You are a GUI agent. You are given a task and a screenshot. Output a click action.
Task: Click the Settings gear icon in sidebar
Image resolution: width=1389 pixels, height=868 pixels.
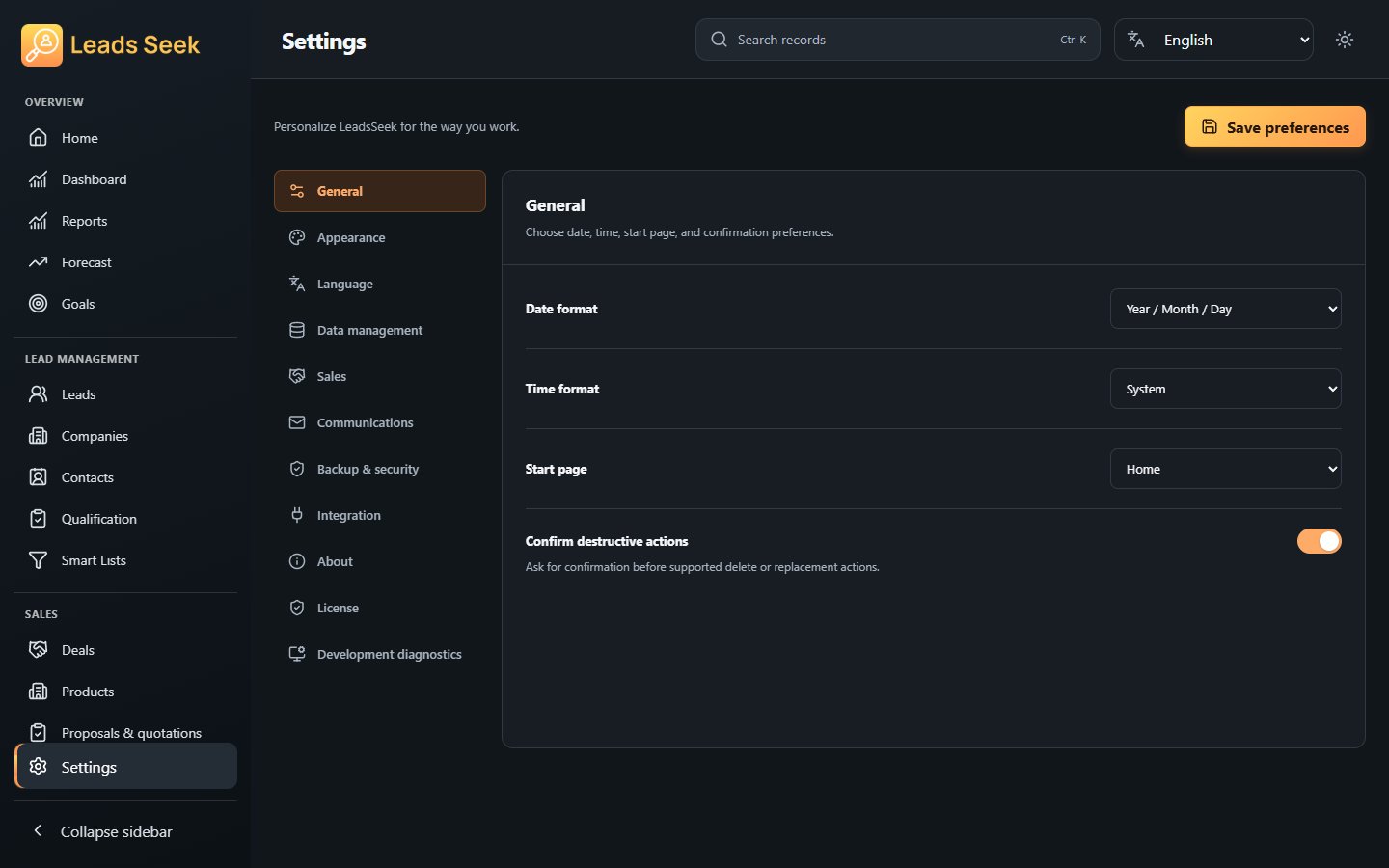click(38, 767)
